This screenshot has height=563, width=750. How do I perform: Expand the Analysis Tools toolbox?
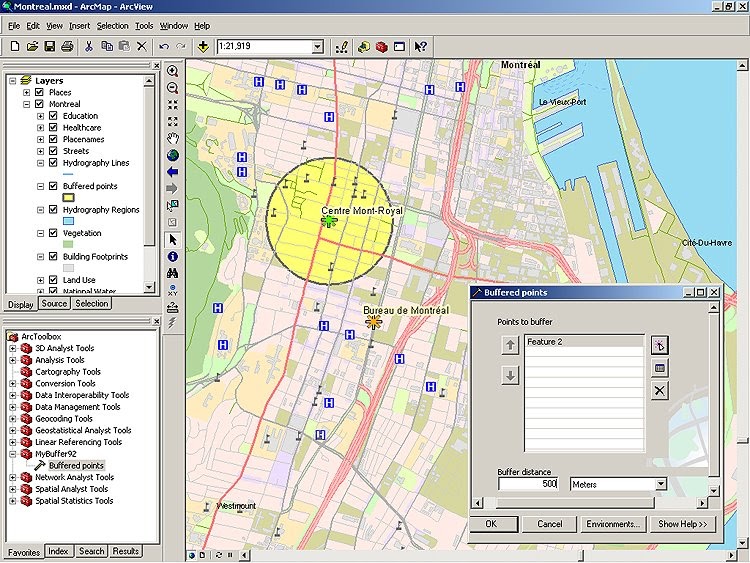click(13, 360)
